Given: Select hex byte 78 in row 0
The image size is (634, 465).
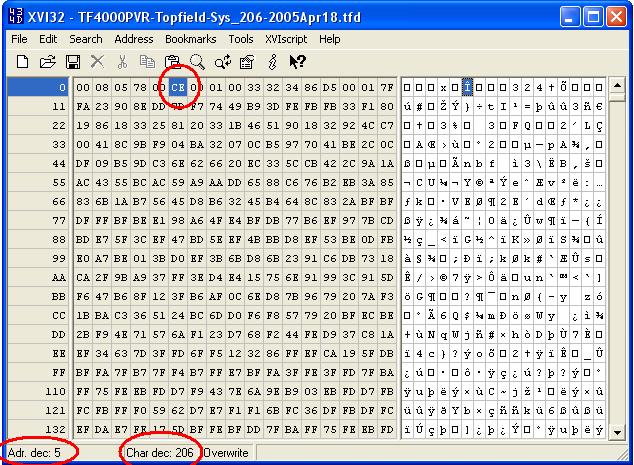Looking at the screenshot, I should point(140,88).
